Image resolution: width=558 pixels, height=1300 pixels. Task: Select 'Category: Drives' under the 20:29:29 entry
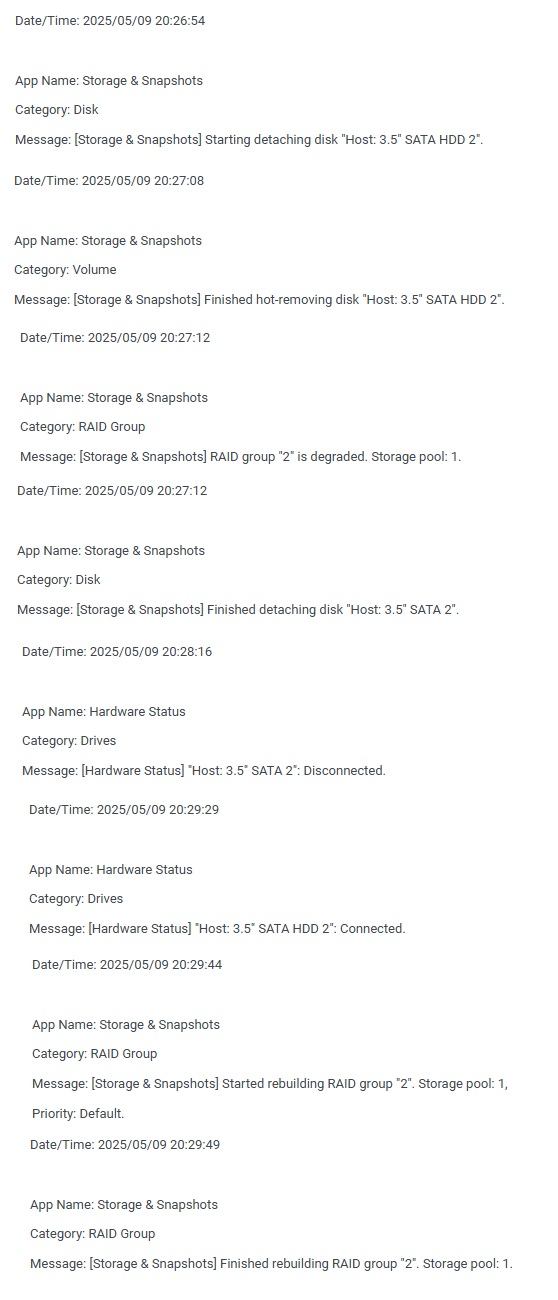point(76,899)
